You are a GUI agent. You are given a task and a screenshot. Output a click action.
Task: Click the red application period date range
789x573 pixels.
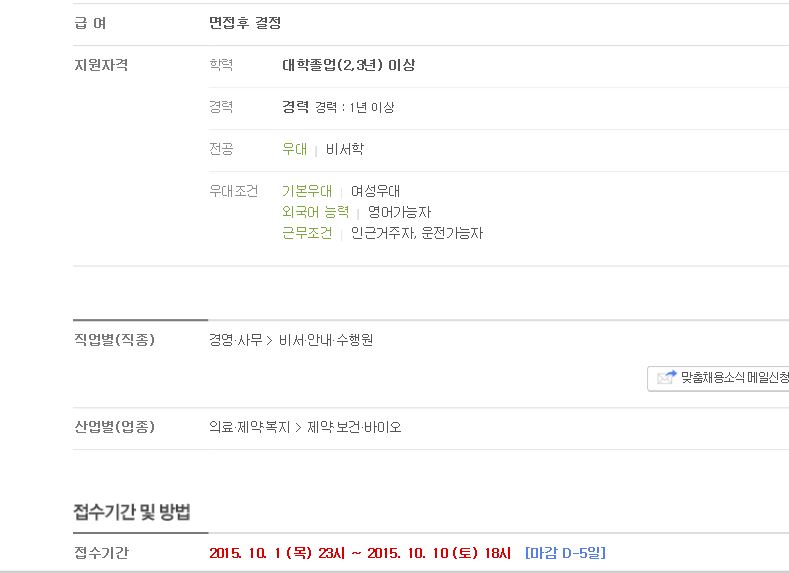pos(360,553)
